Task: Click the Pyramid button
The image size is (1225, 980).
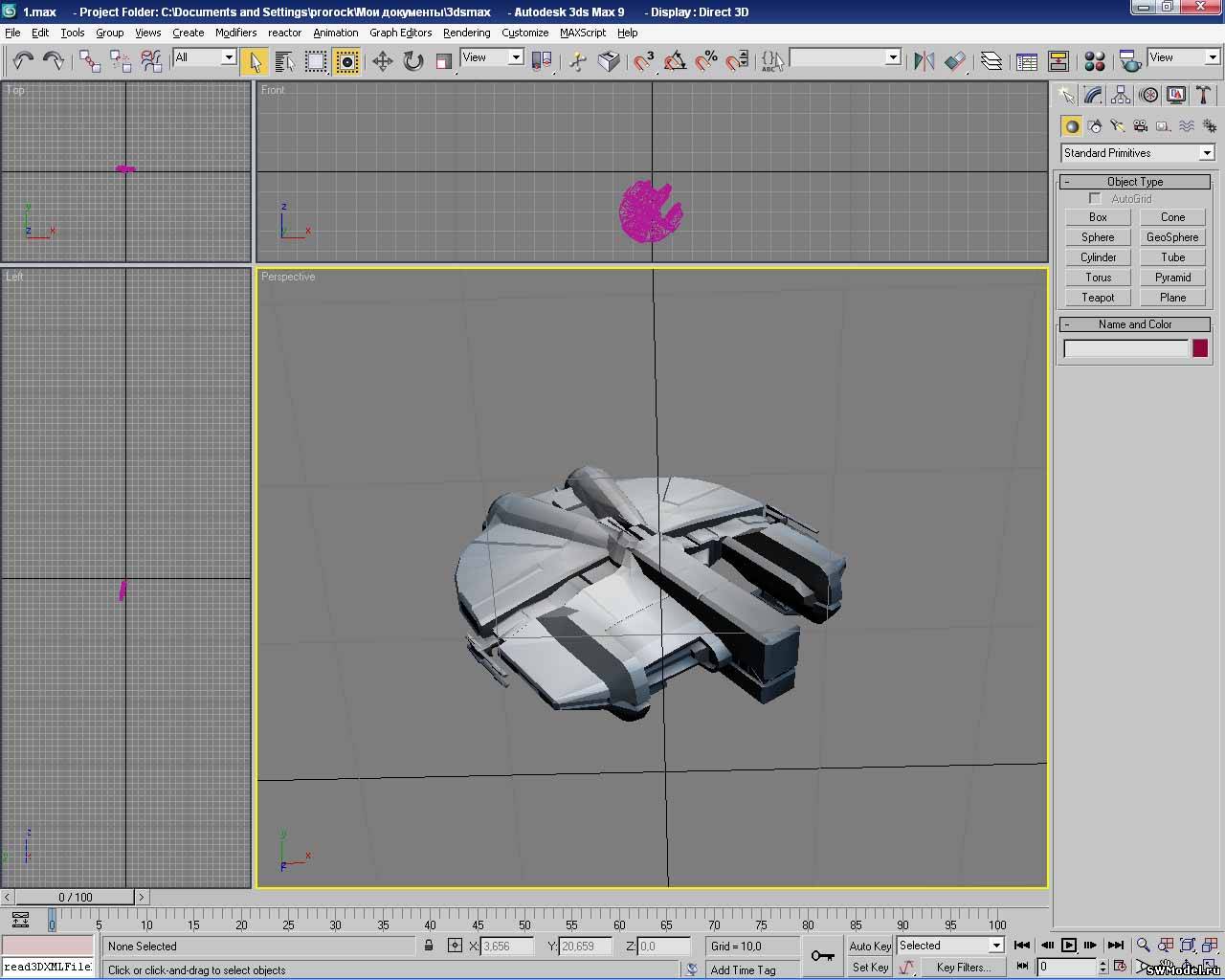Action: coord(1172,278)
